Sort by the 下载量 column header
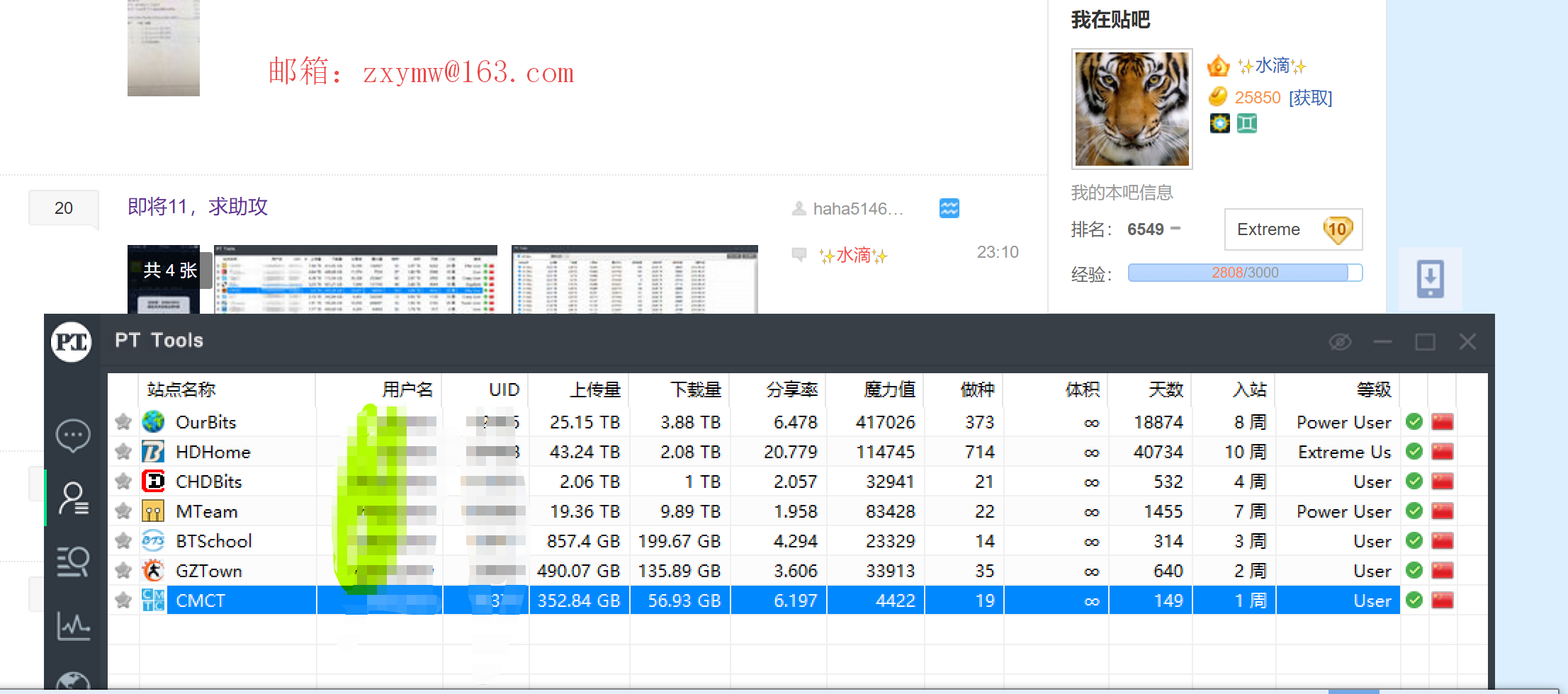The width and height of the screenshot is (1568, 694). click(679, 389)
